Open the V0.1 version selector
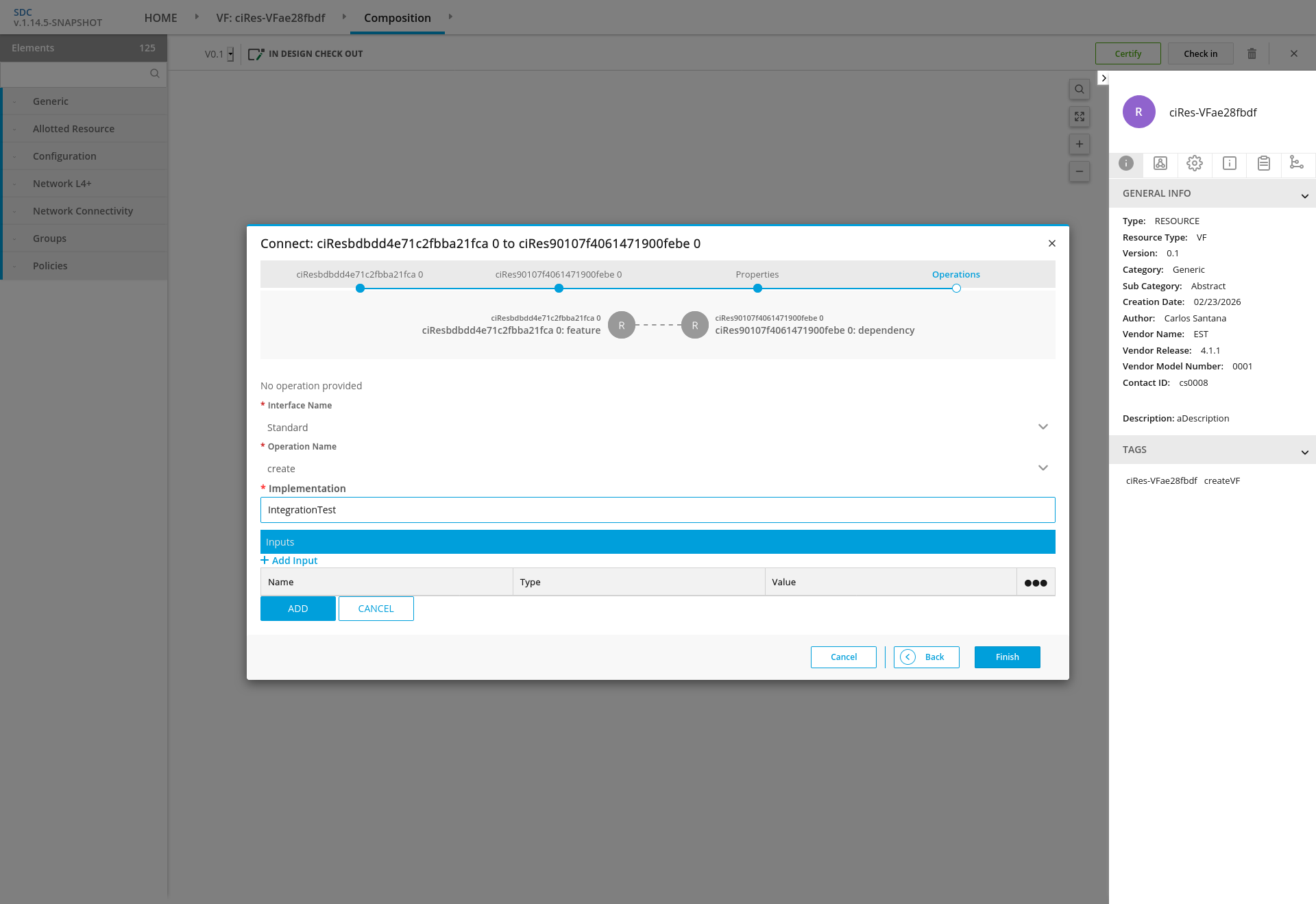1316x904 pixels. tap(219, 54)
